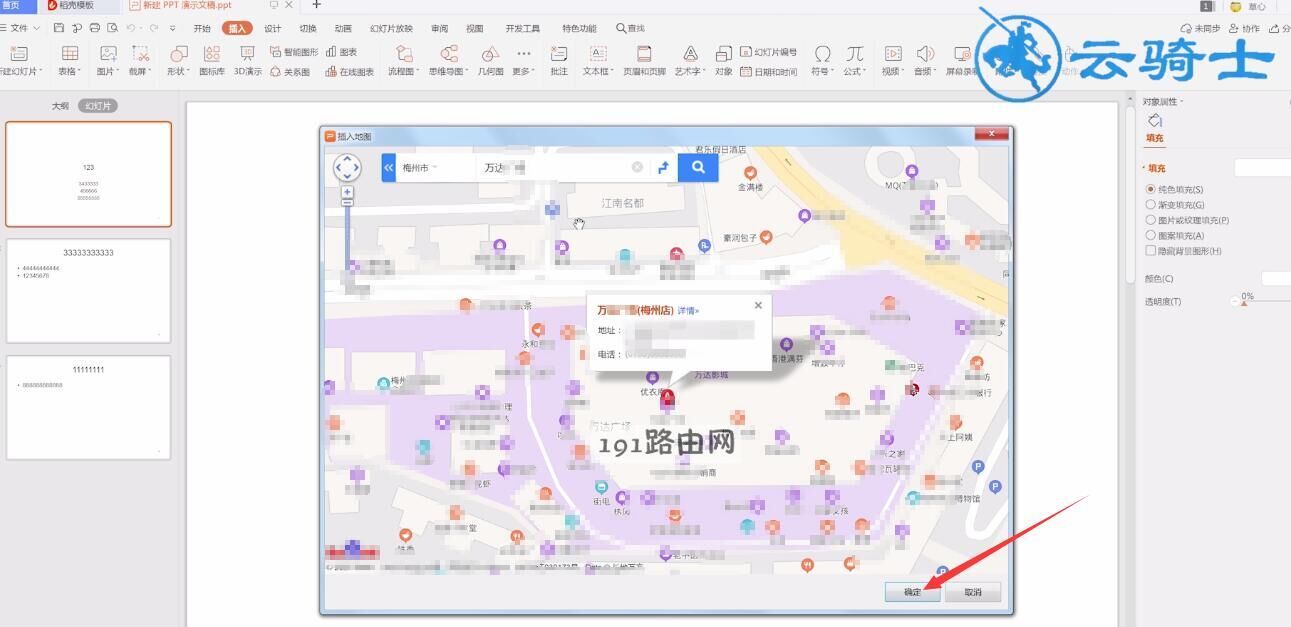Viewport: 1291px width, 627px height.
Task: Select slide thumbnail titled 33333333333
Action: coord(89,290)
